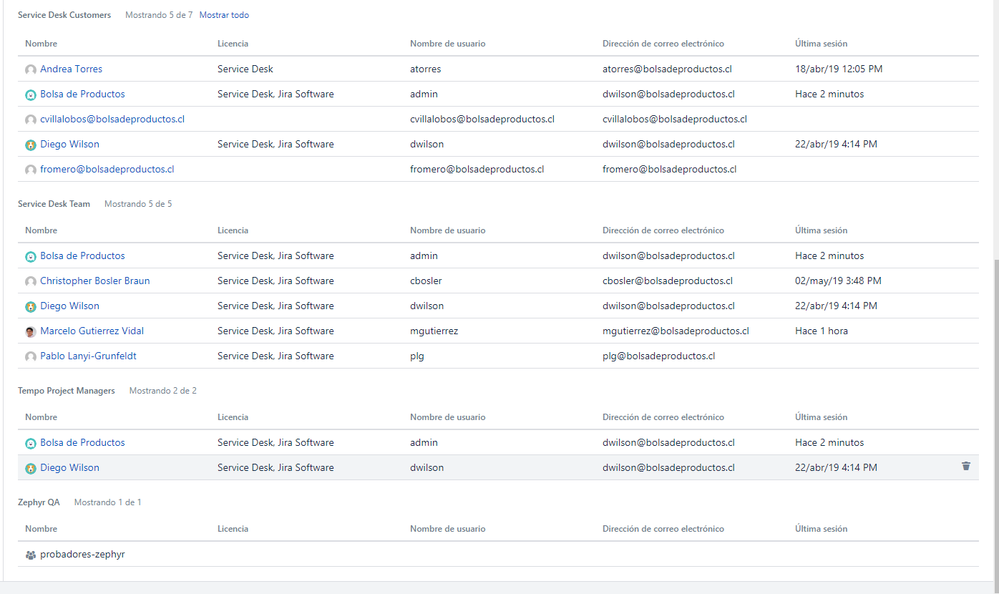Click Nombre header in Service Desk Customers table
The width and height of the screenshot is (999, 594).
tap(41, 43)
